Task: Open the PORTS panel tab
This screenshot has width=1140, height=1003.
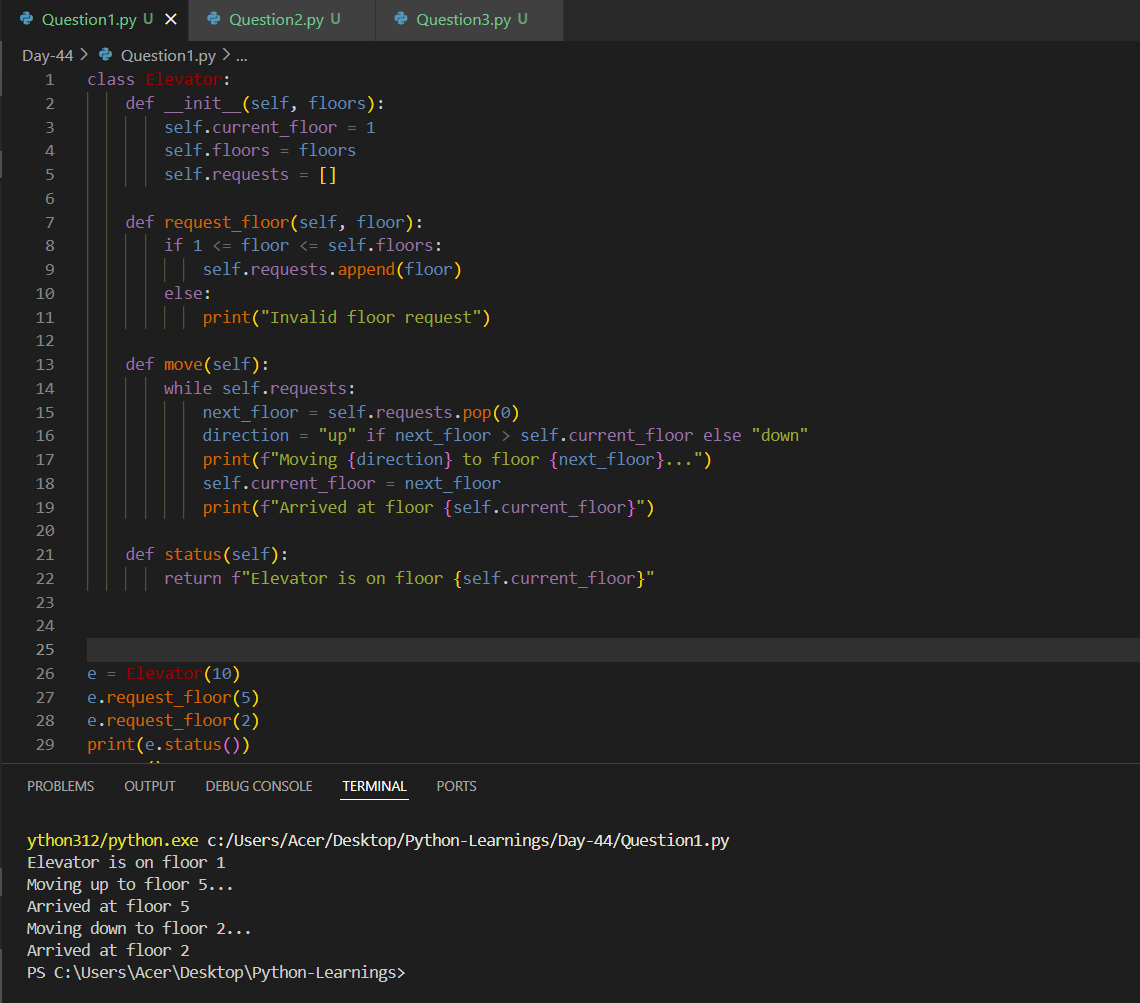Action: [457, 786]
